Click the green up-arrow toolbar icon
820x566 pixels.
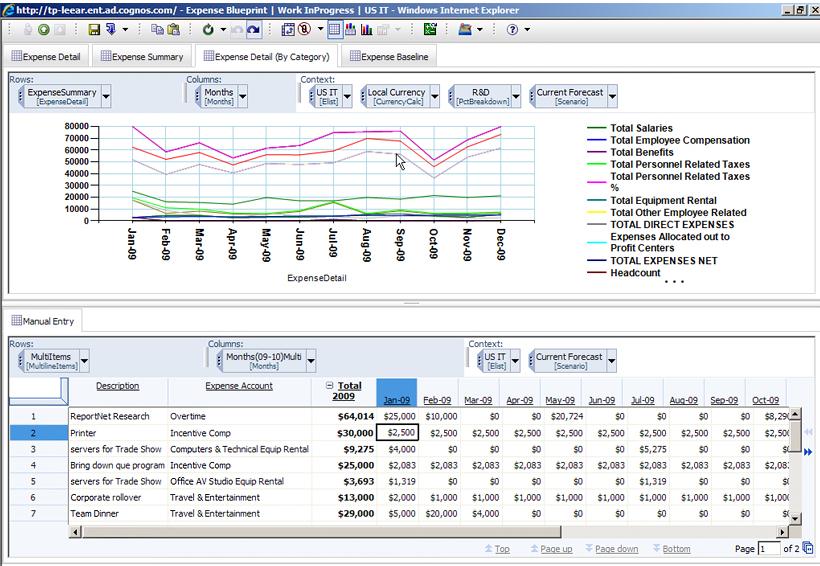click(44, 30)
